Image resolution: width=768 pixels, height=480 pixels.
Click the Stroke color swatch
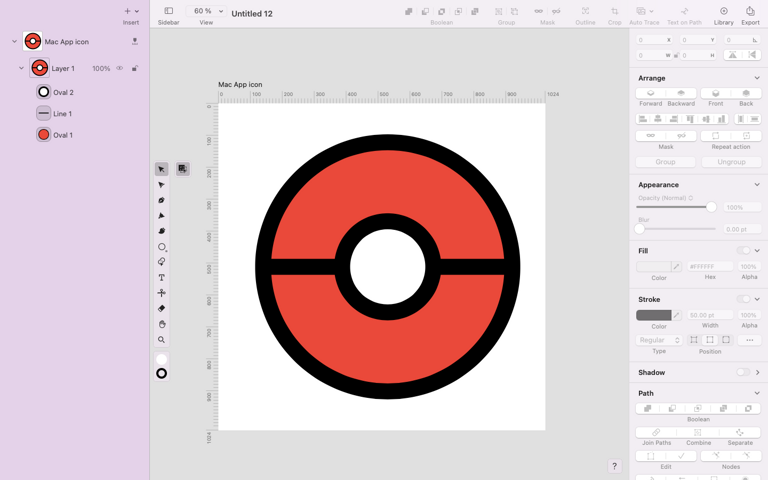653,315
